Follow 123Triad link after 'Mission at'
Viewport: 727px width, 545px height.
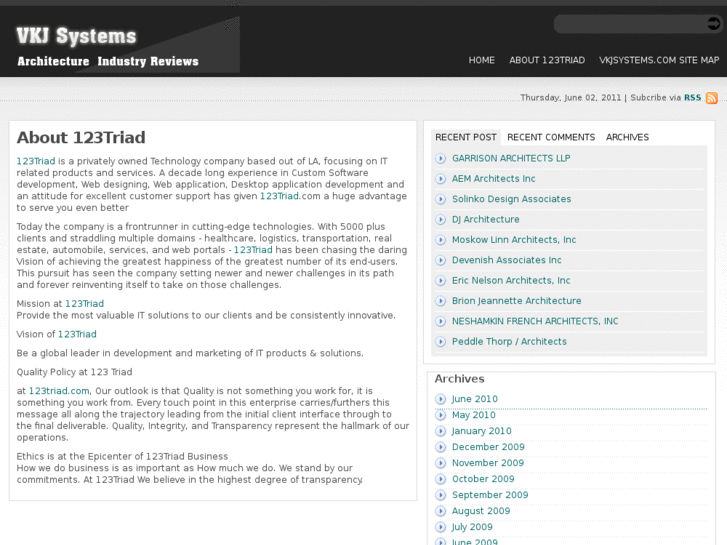pos(84,304)
